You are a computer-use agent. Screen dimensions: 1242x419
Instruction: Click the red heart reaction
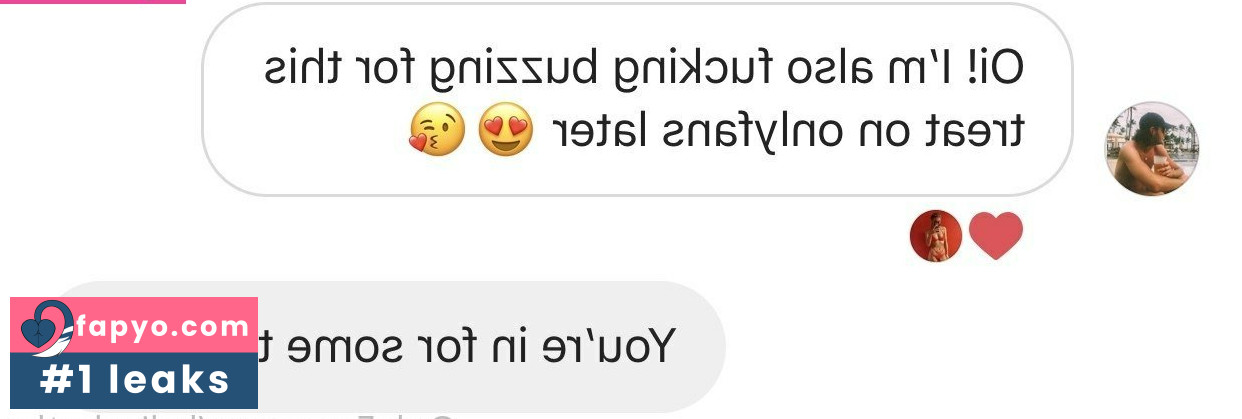[996, 236]
